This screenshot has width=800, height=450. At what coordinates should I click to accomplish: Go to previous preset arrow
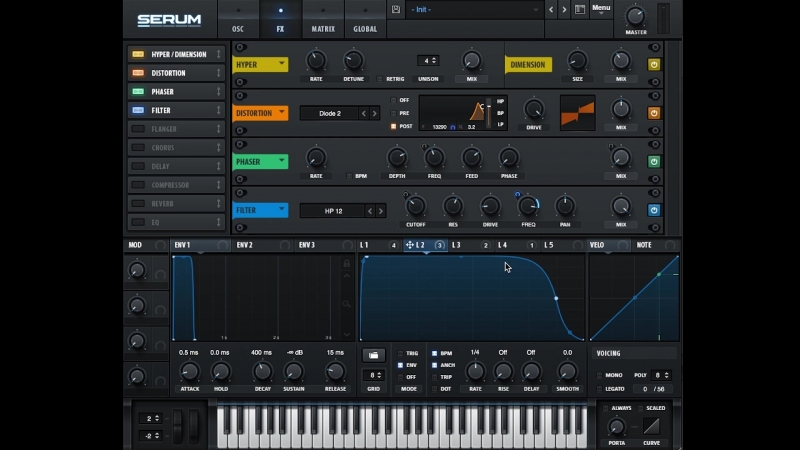click(551, 10)
